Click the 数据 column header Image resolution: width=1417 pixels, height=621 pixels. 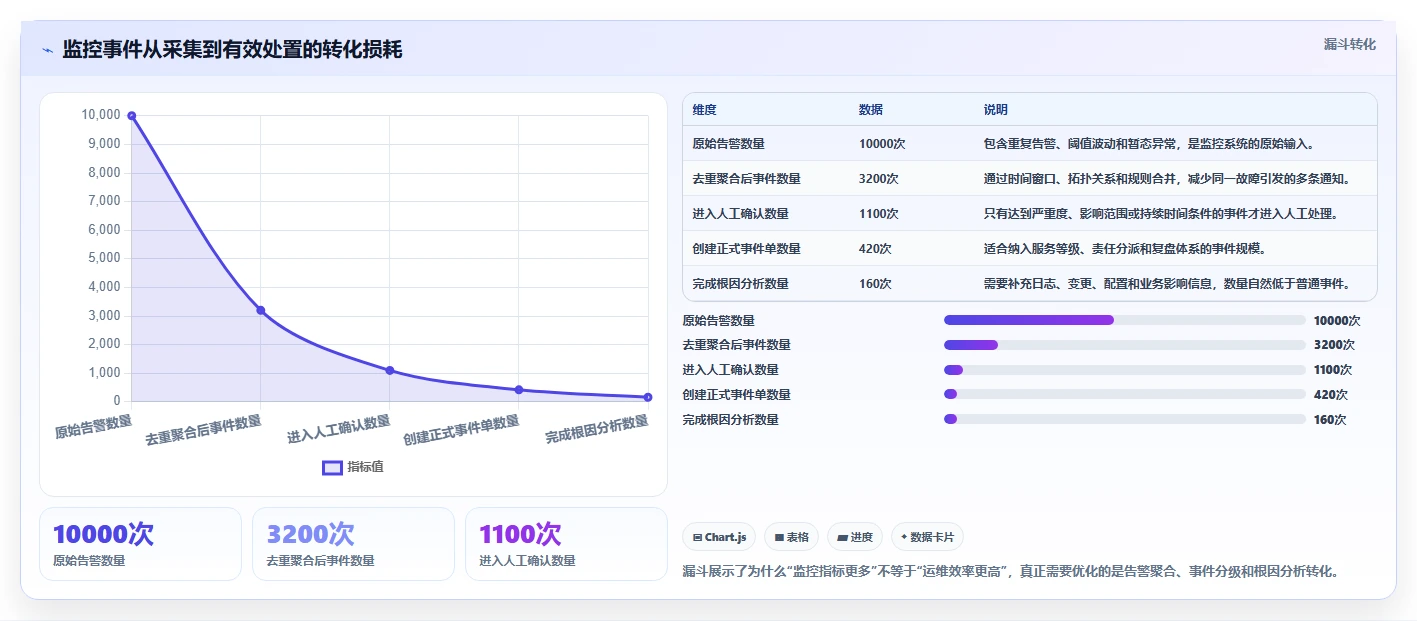pyautogui.click(x=871, y=110)
